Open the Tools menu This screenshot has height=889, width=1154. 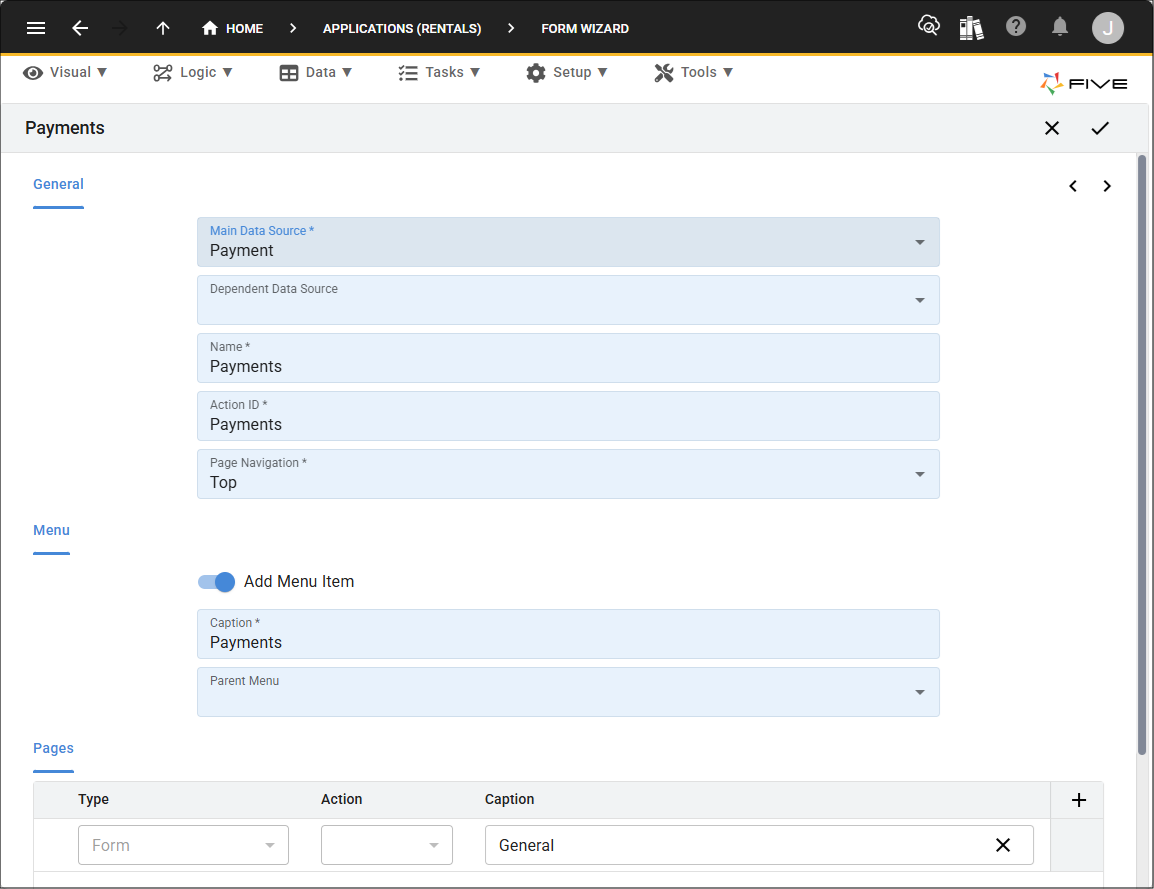coord(693,72)
